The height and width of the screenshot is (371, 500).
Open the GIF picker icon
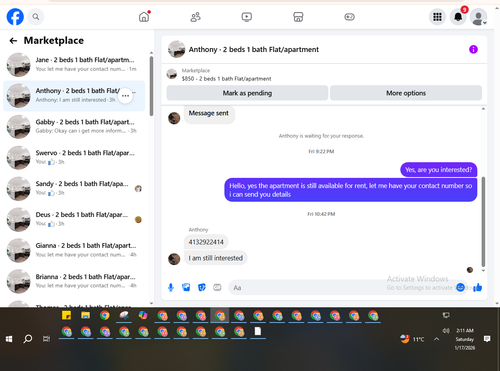click(217, 287)
